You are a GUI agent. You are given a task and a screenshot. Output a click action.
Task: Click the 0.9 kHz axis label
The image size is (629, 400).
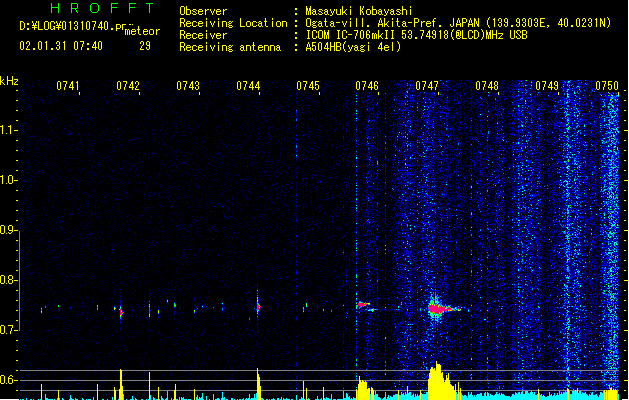(x=8, y=230)
